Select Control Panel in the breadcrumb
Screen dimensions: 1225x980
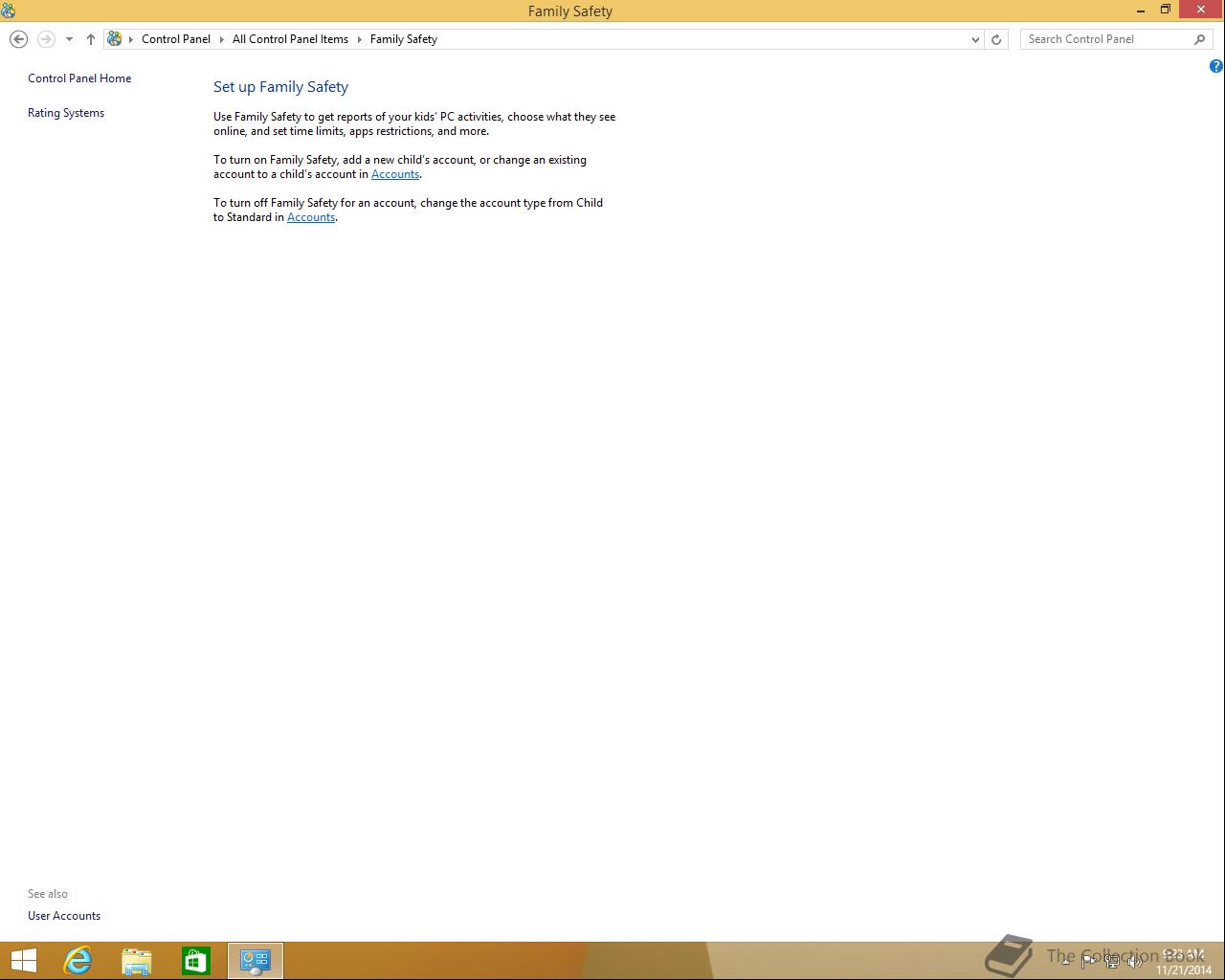coord(176,39)
